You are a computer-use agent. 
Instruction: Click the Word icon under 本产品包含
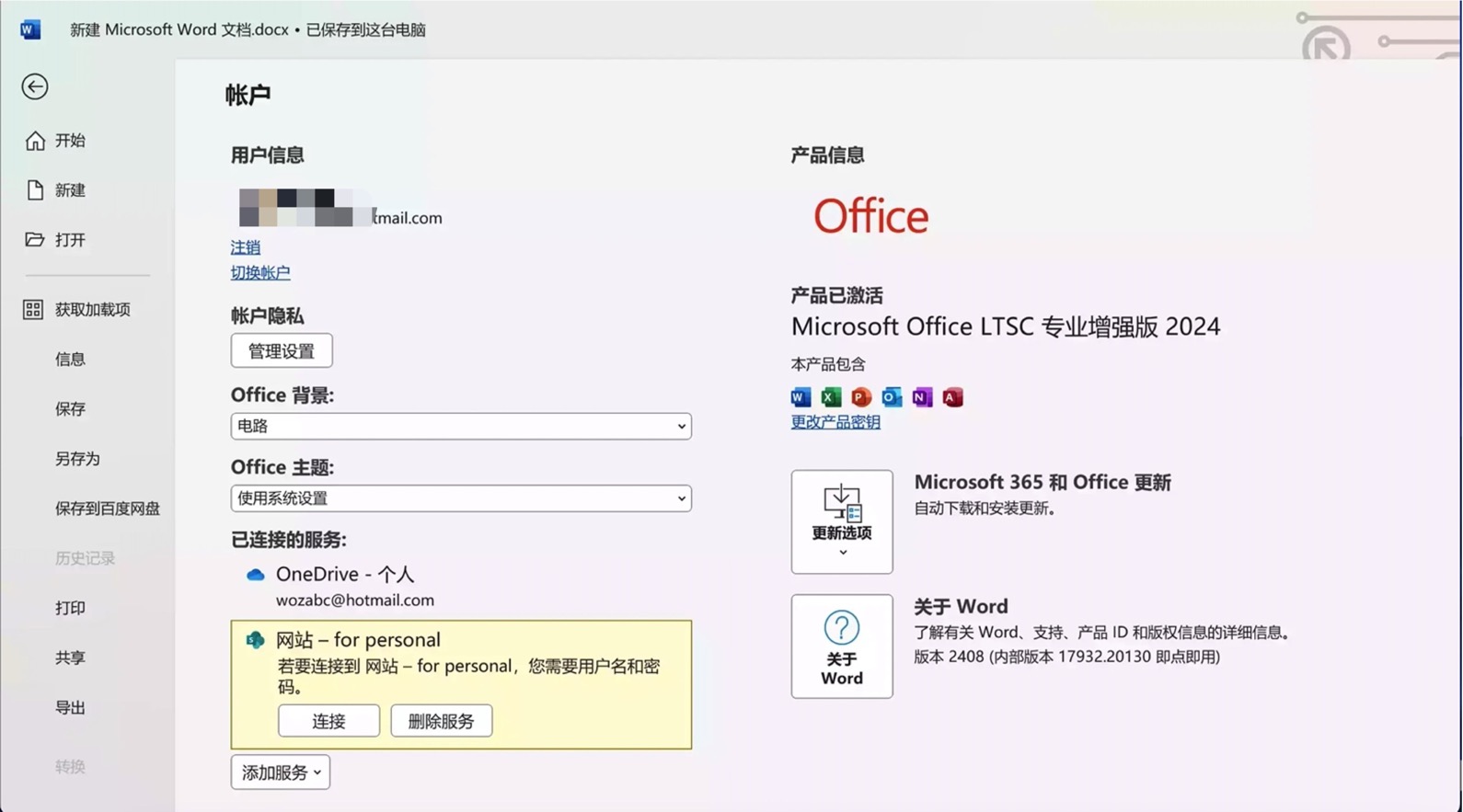[x=801, y=397]
